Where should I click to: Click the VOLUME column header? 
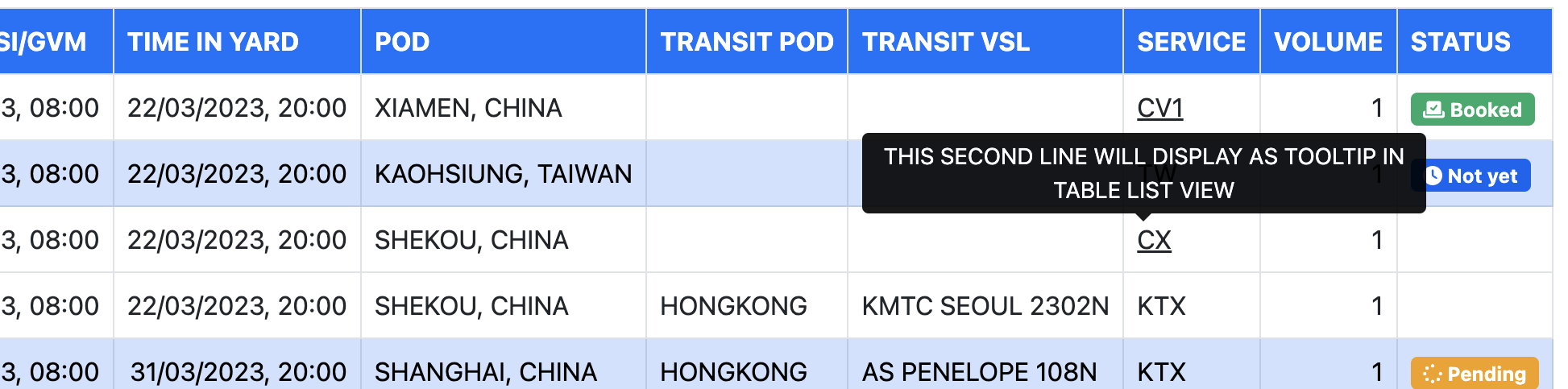click(1328, 42)
